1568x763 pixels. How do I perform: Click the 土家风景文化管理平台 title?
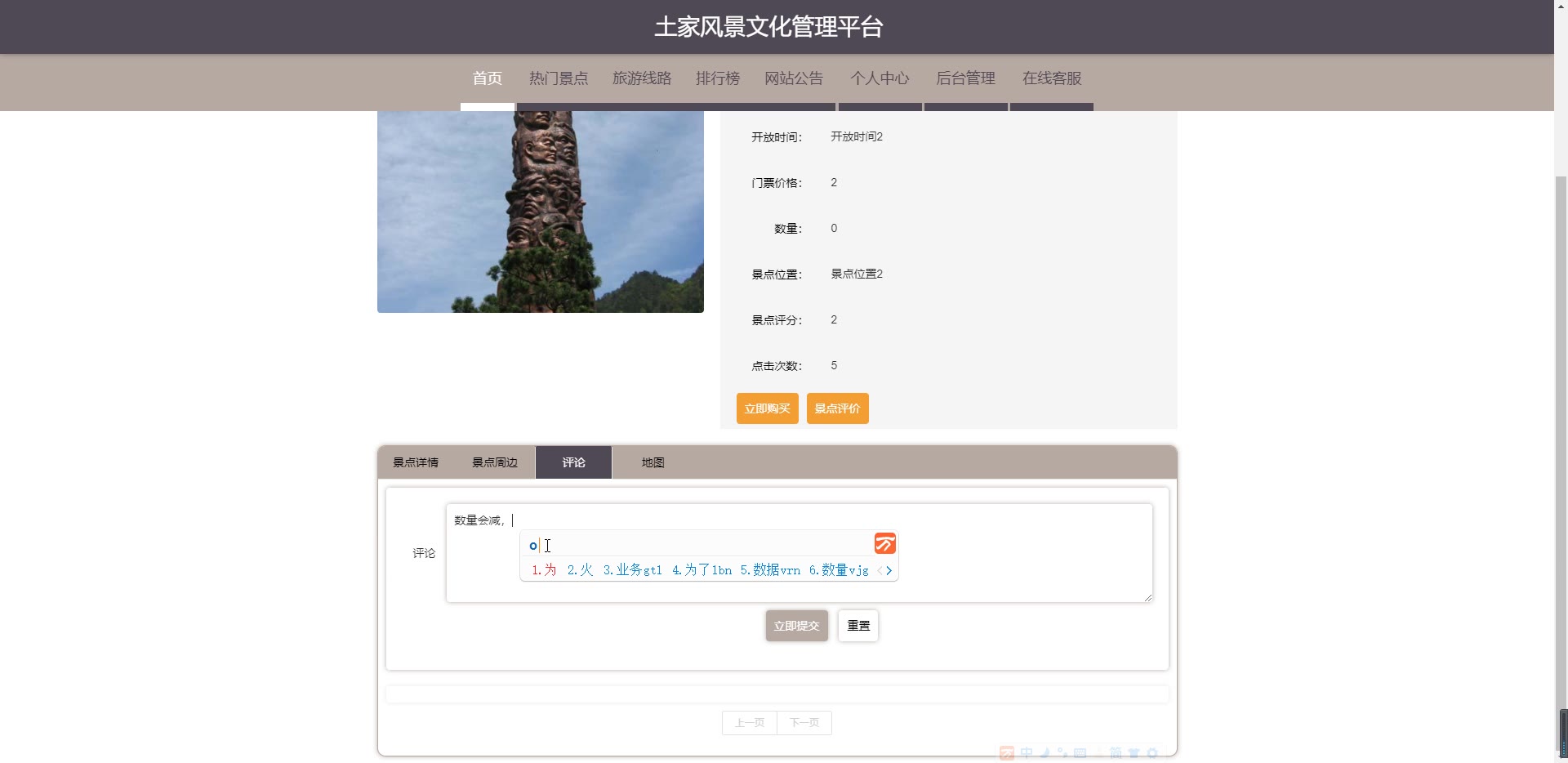[768, 27]
